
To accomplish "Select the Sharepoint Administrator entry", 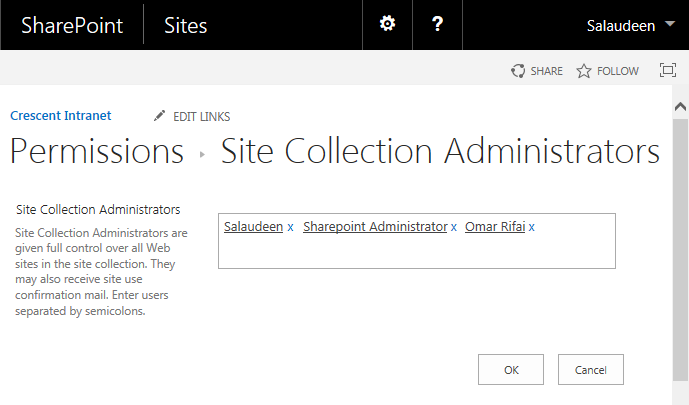I will click(375, 227).
